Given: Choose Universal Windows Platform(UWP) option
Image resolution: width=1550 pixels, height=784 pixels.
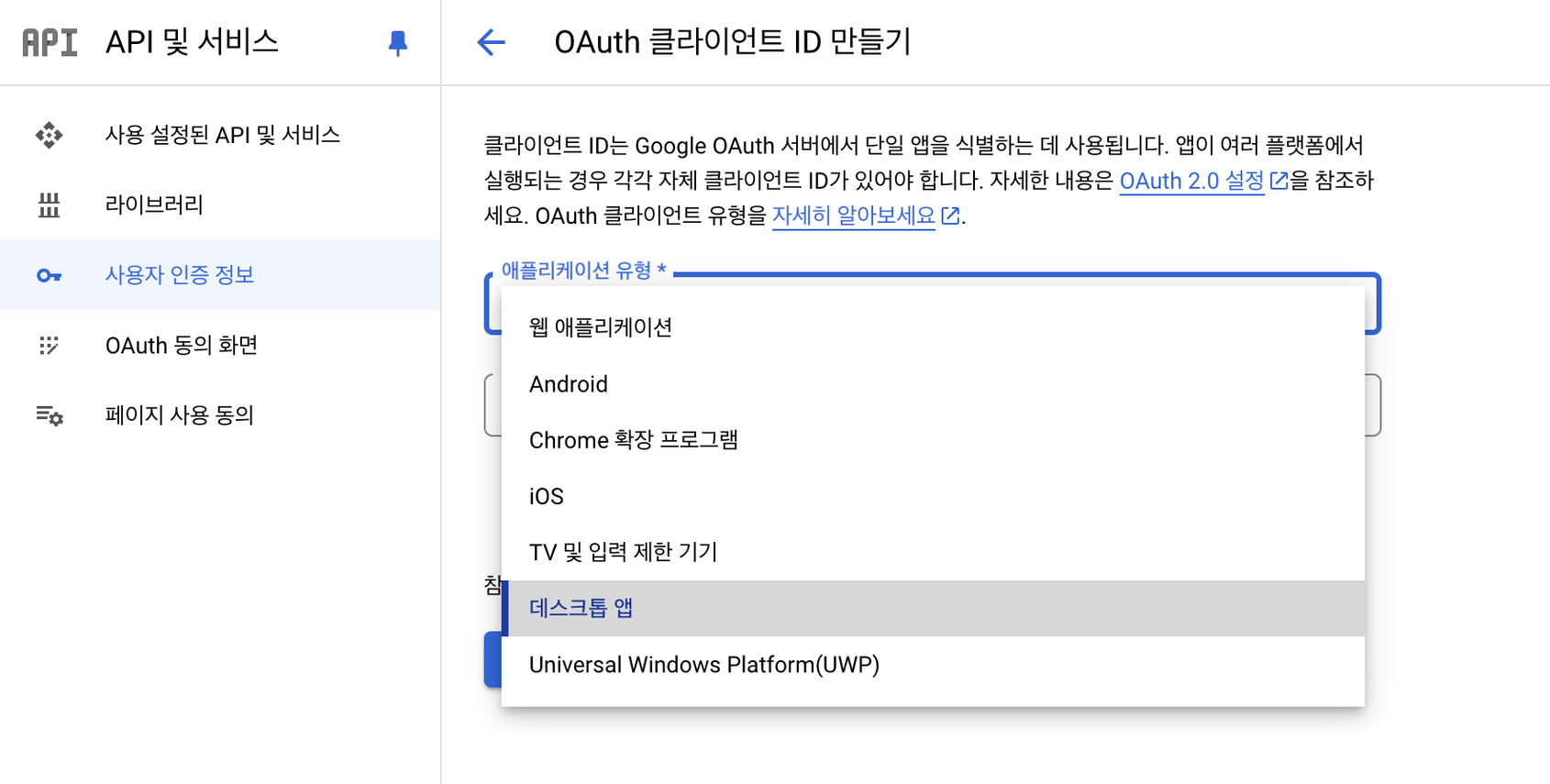Looking at the screenshot, I should (704, 665).
